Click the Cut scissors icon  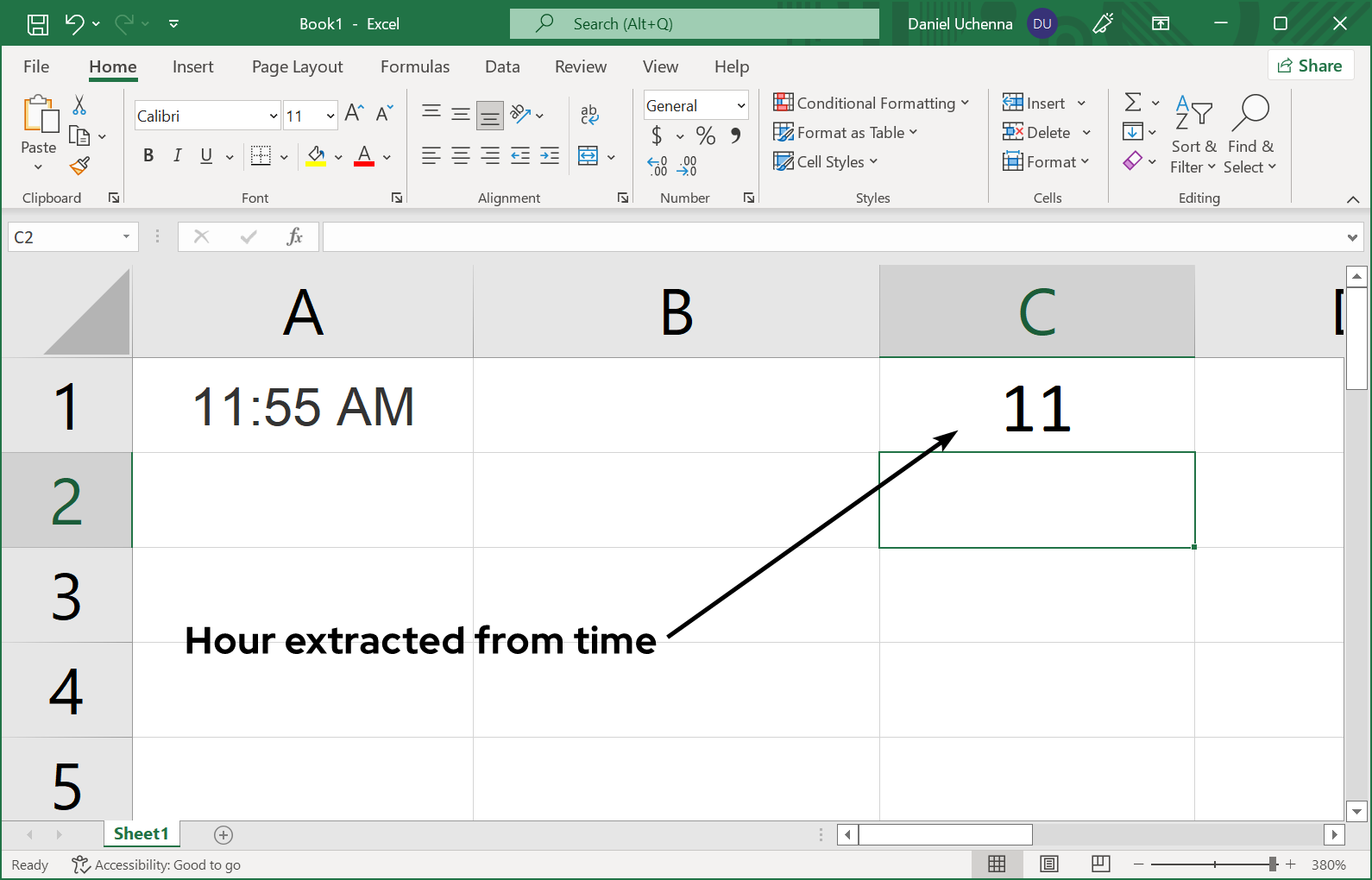coord(79,105)
